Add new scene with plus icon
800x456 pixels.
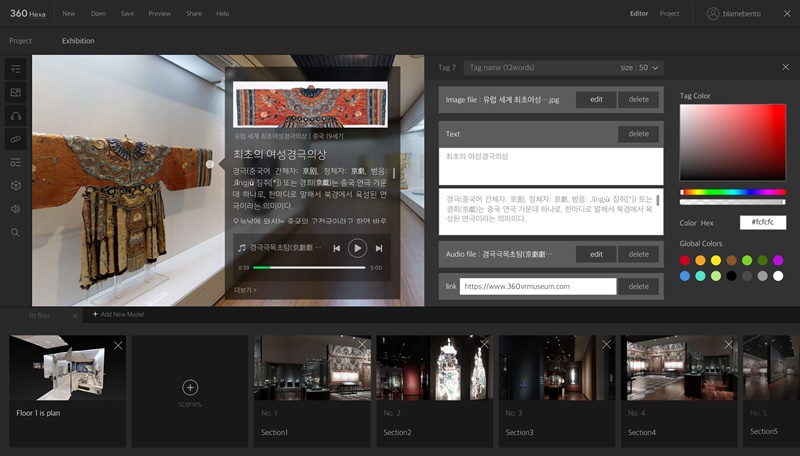pos(190,387)
